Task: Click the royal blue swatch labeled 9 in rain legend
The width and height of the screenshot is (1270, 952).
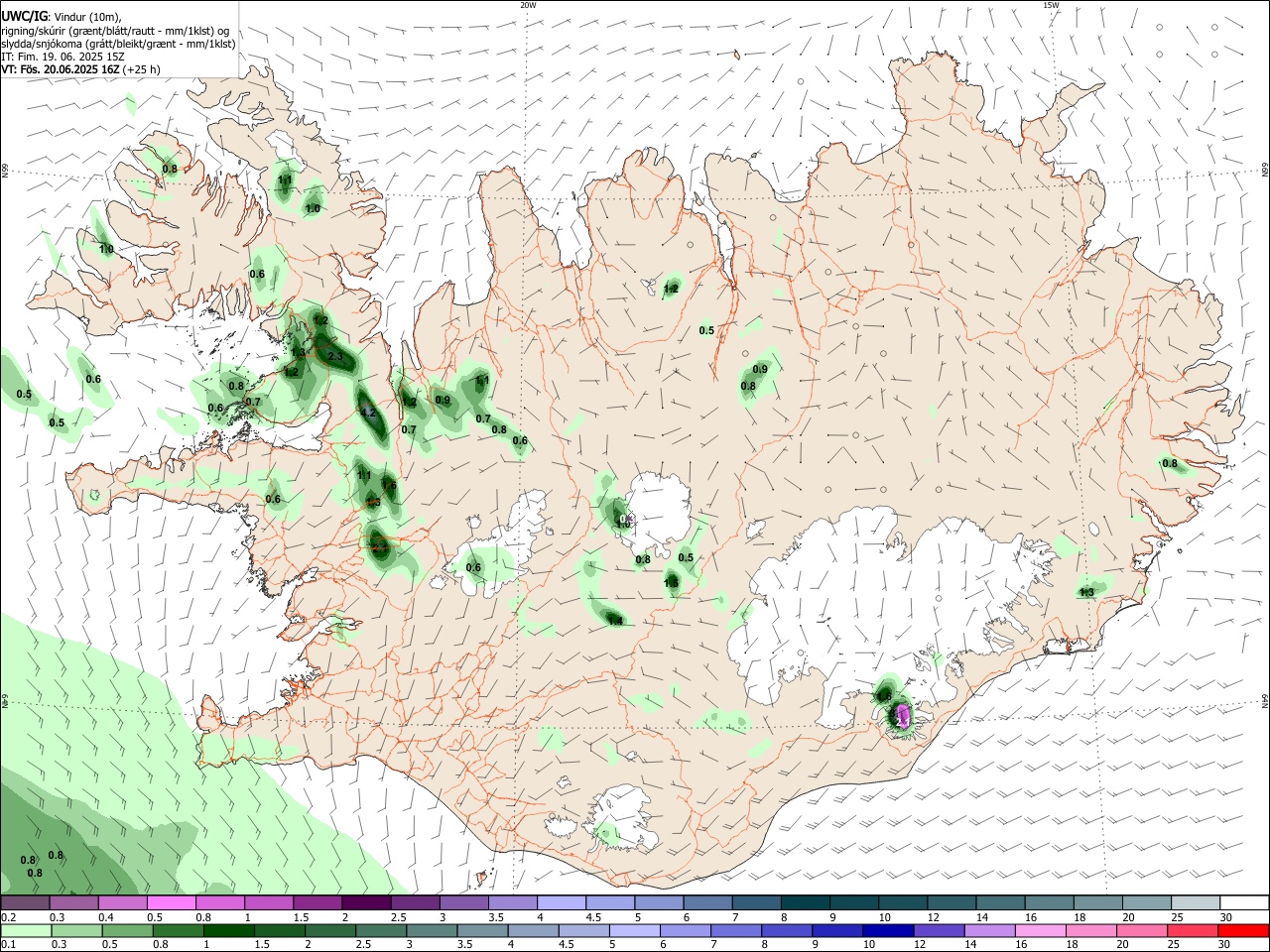Action: [835, 930]
